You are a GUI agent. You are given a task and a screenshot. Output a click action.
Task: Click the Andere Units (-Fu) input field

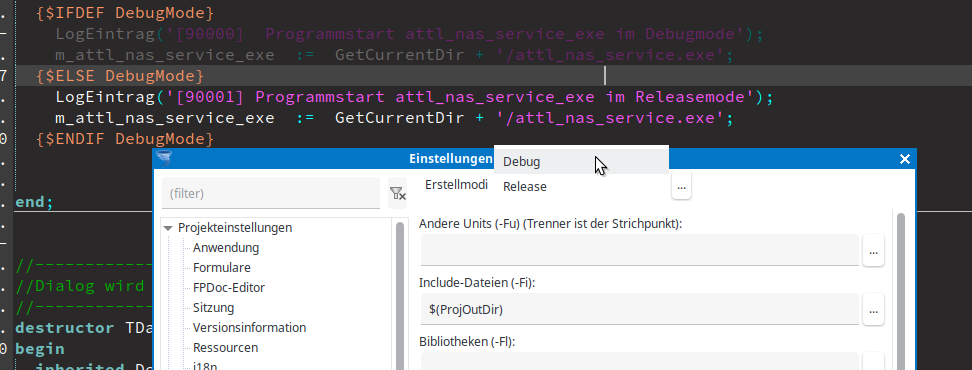point(640,250)
